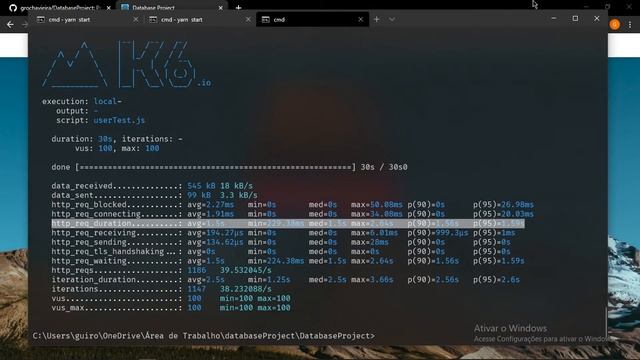Click the k6 ASCII logo
This screenshot has width=640, height=360.
(127, 64)
